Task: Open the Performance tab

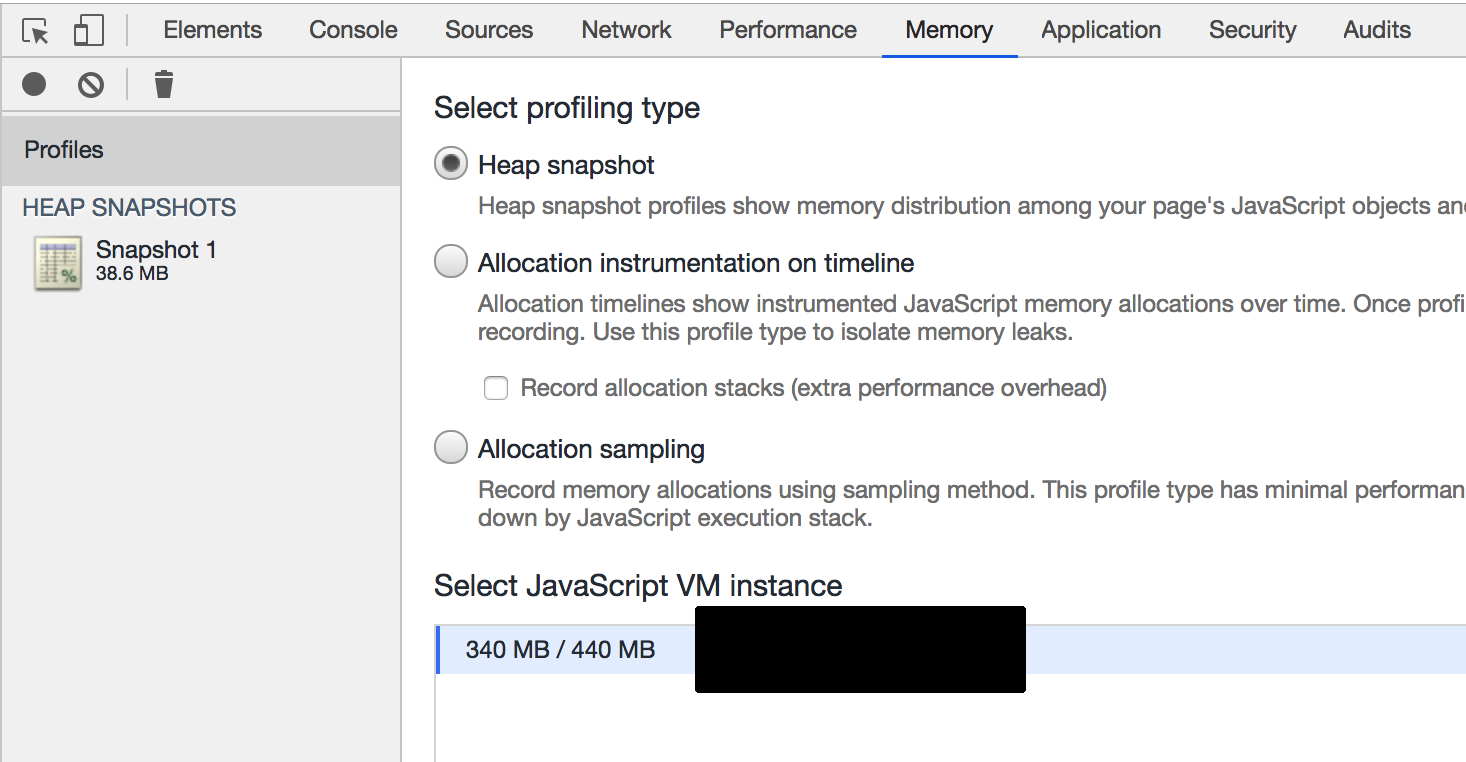Action: pos(788,30)
